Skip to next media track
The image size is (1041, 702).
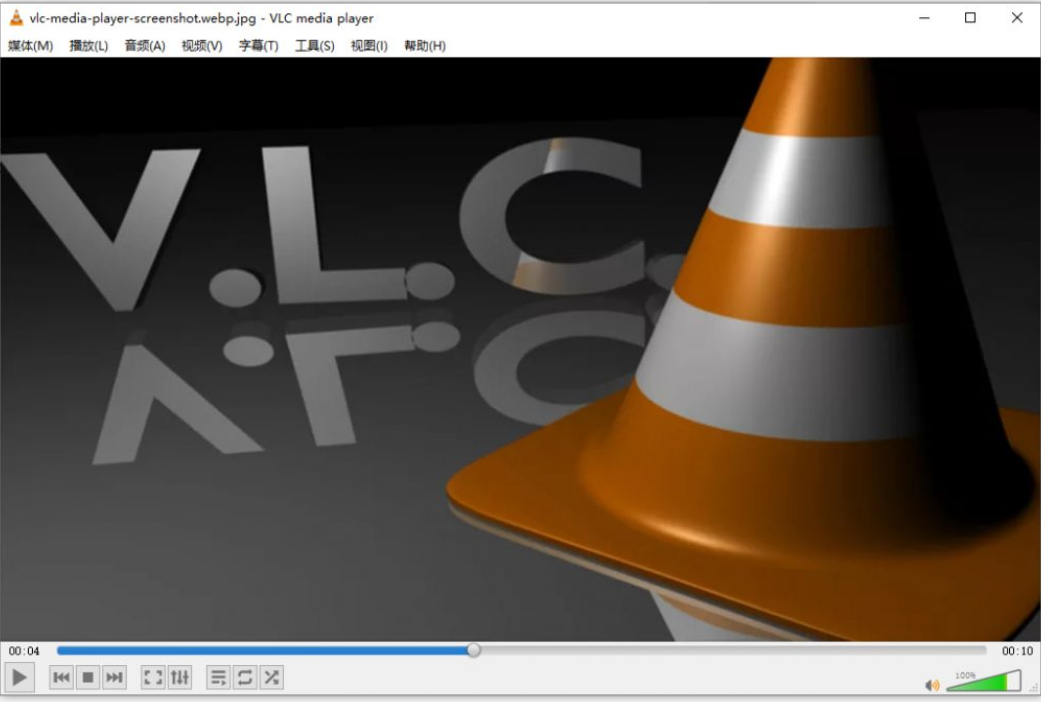pos(114,677)
